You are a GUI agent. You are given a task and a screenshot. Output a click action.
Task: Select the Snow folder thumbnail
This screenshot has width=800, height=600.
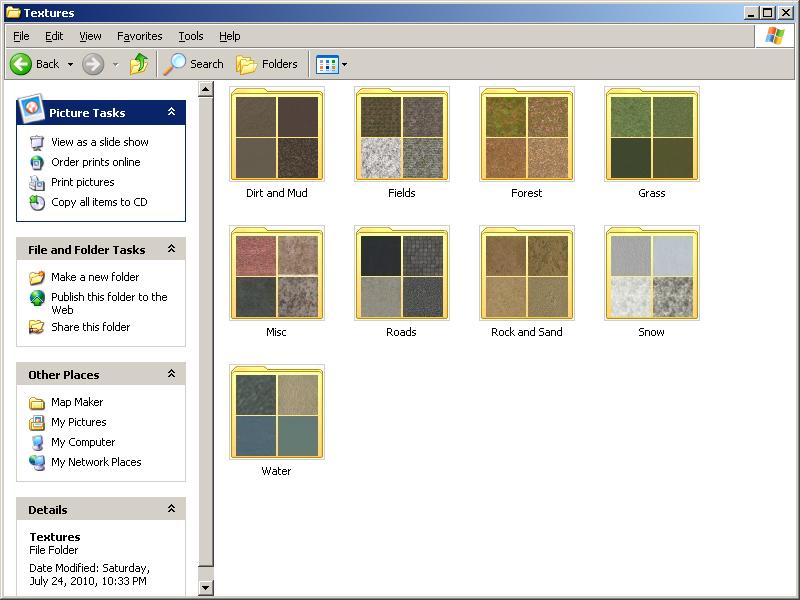(651, 274)
